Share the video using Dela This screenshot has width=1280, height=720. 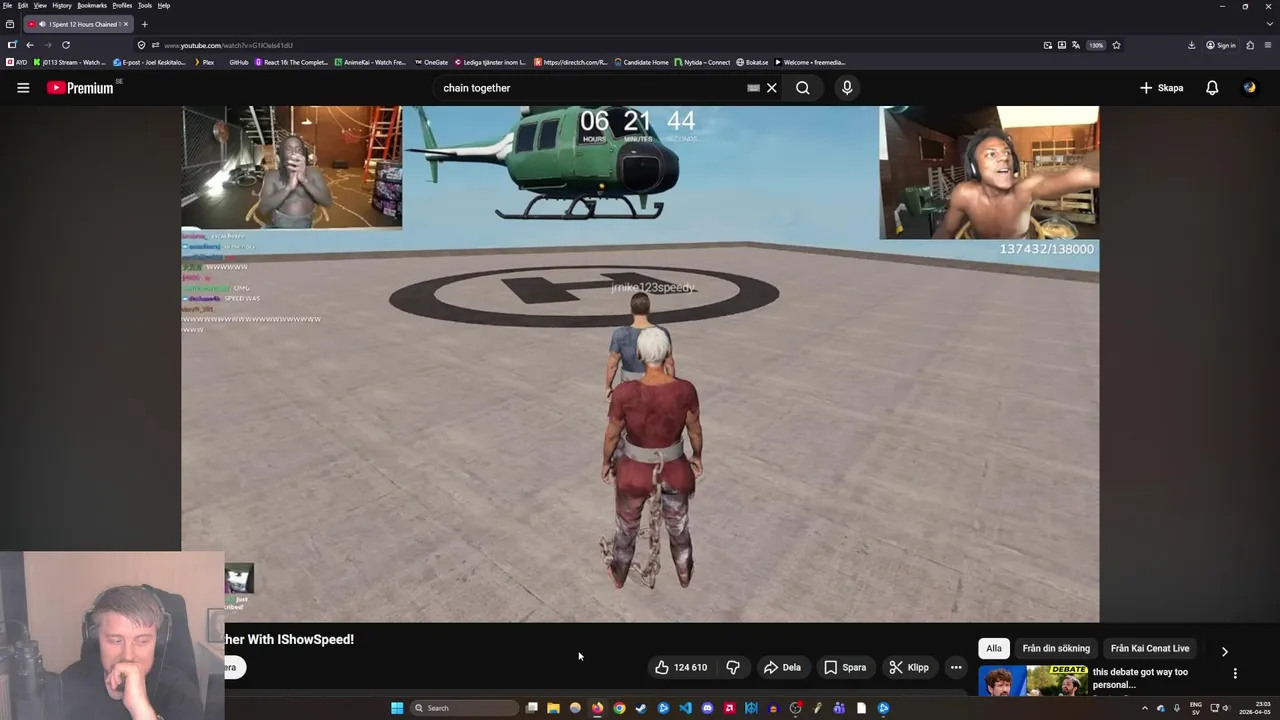(782, 667)
